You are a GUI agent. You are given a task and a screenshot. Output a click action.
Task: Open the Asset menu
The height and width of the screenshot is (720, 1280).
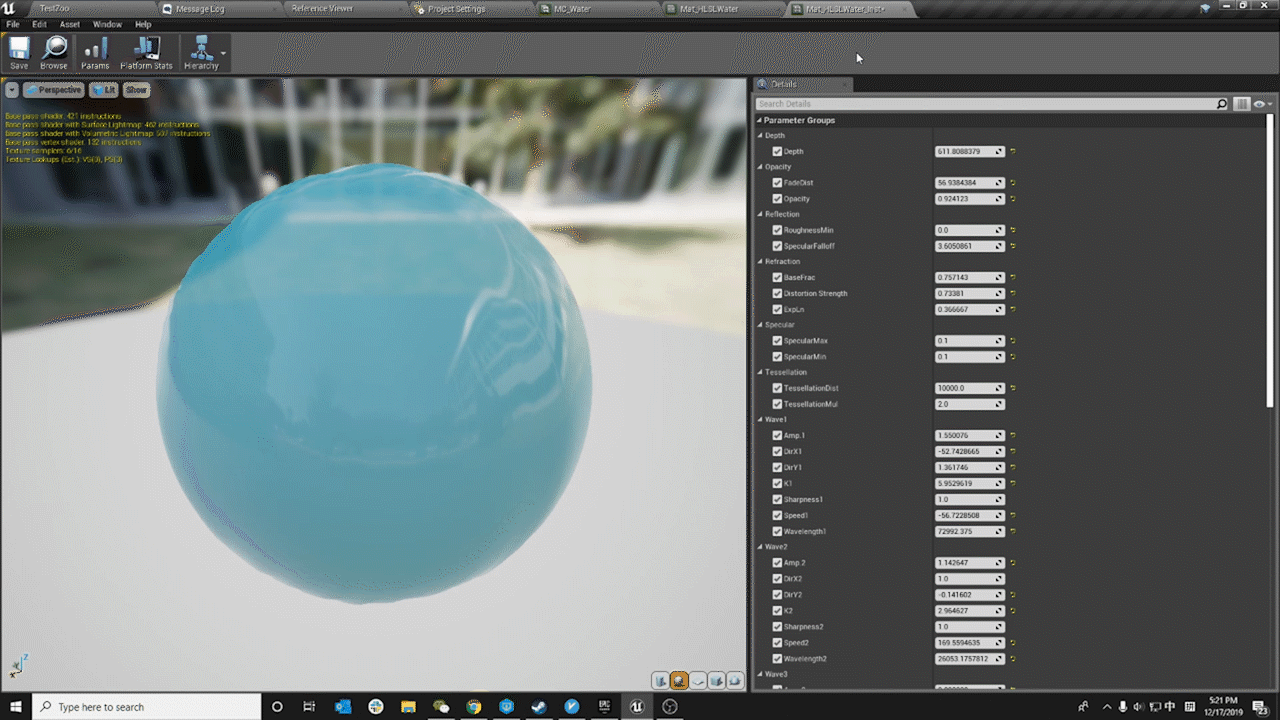[70, 24]
